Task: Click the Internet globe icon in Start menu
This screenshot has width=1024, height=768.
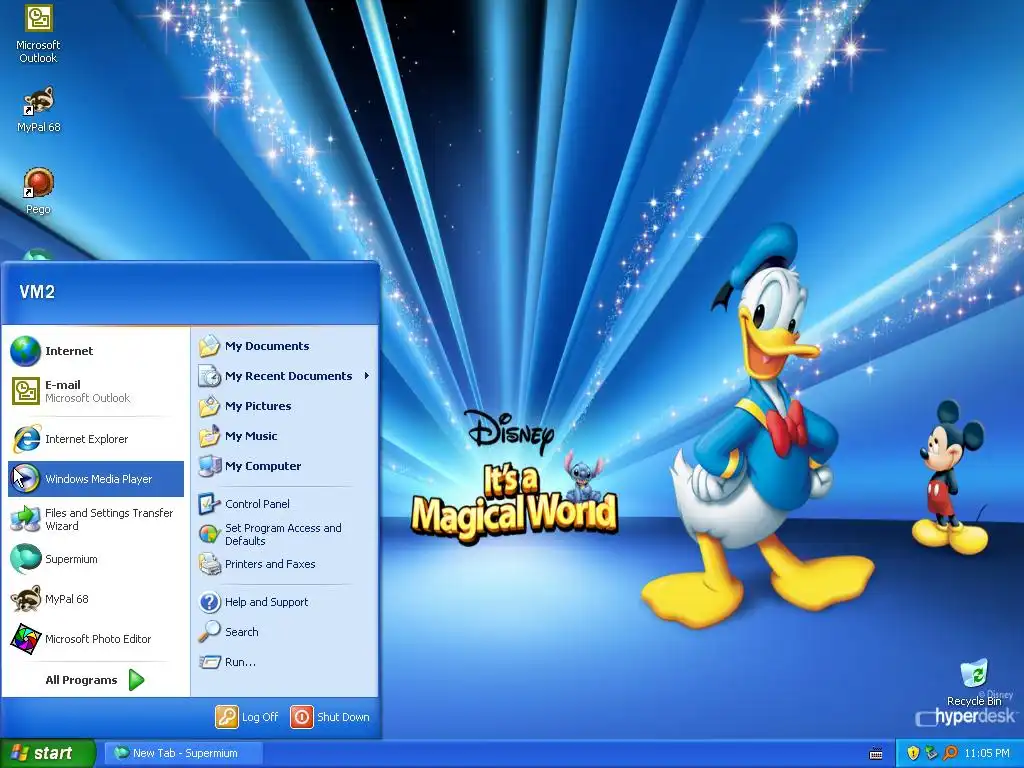Action: (x=25, y=351)
